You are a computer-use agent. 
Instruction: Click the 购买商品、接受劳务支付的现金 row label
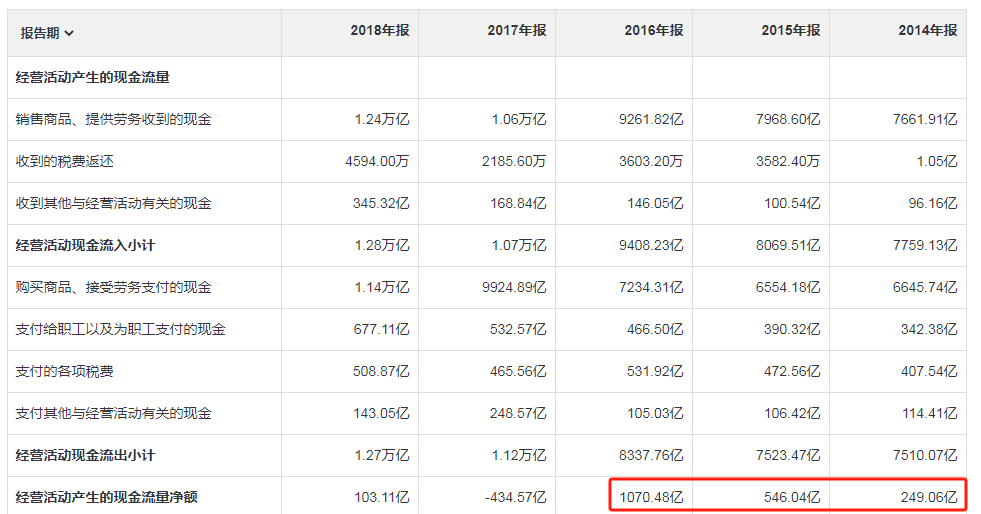coord(113,287)
